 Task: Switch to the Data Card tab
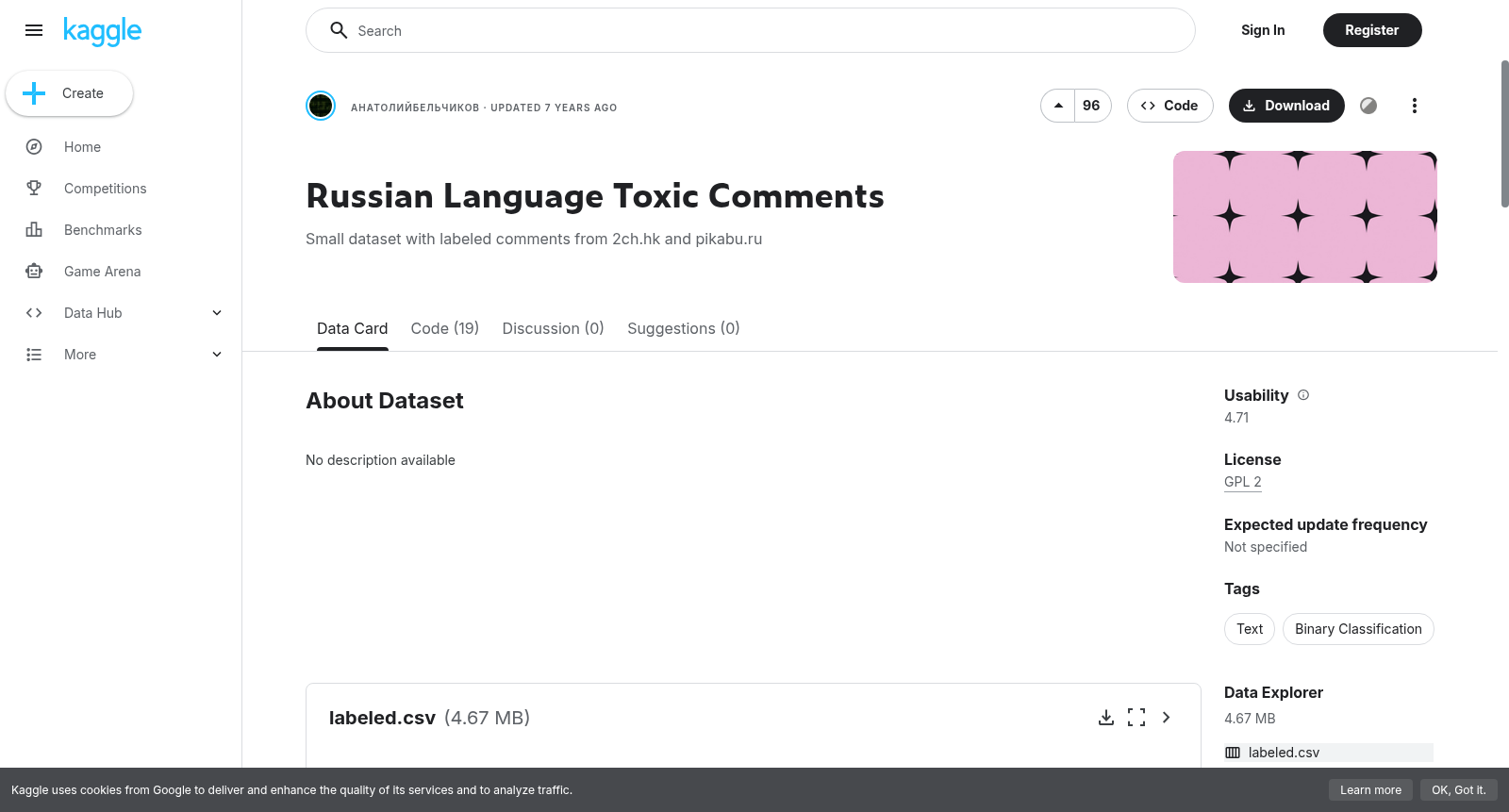pyautogui.click(x=353, y=328)
